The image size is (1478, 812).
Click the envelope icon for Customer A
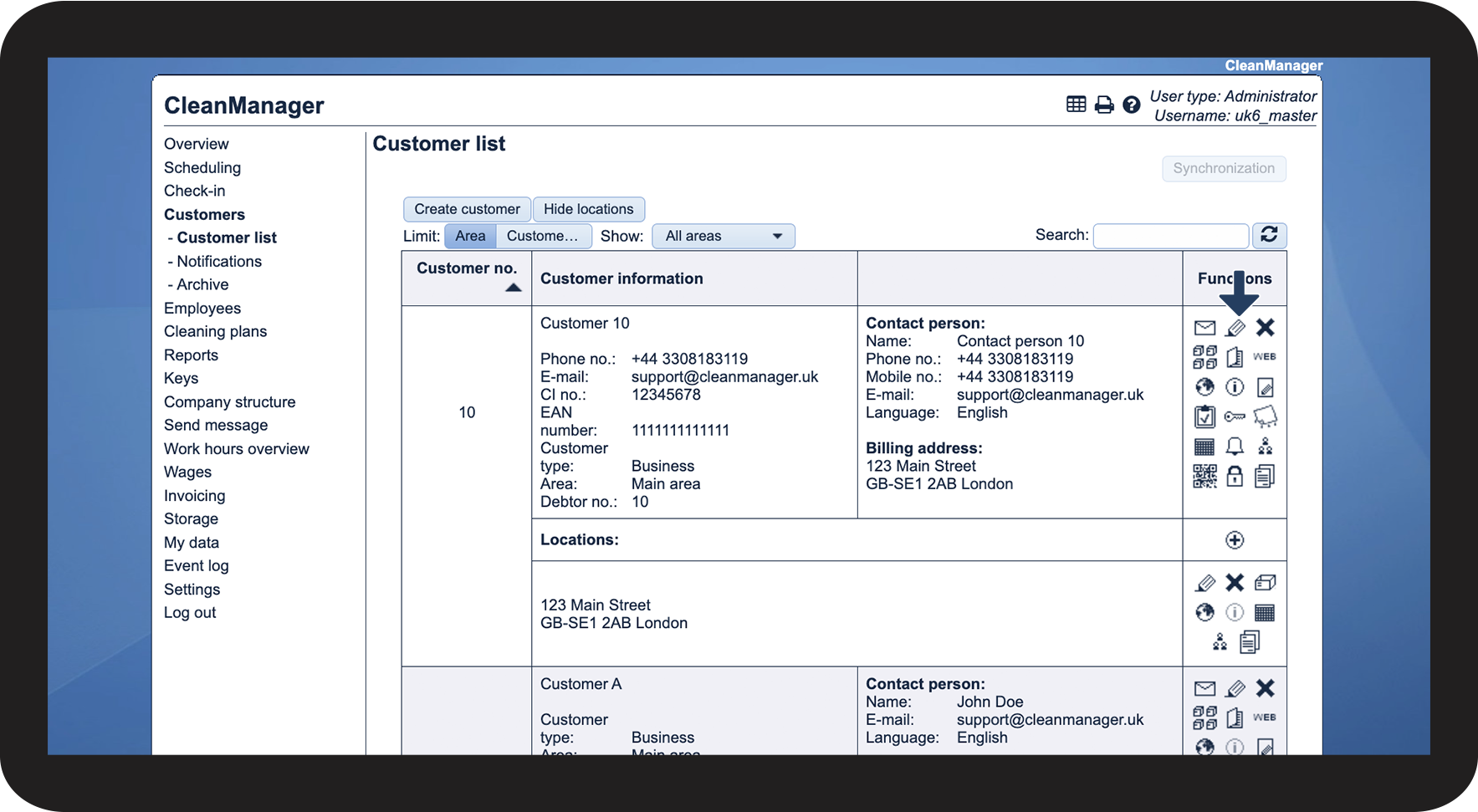(x=1204, y=689)
